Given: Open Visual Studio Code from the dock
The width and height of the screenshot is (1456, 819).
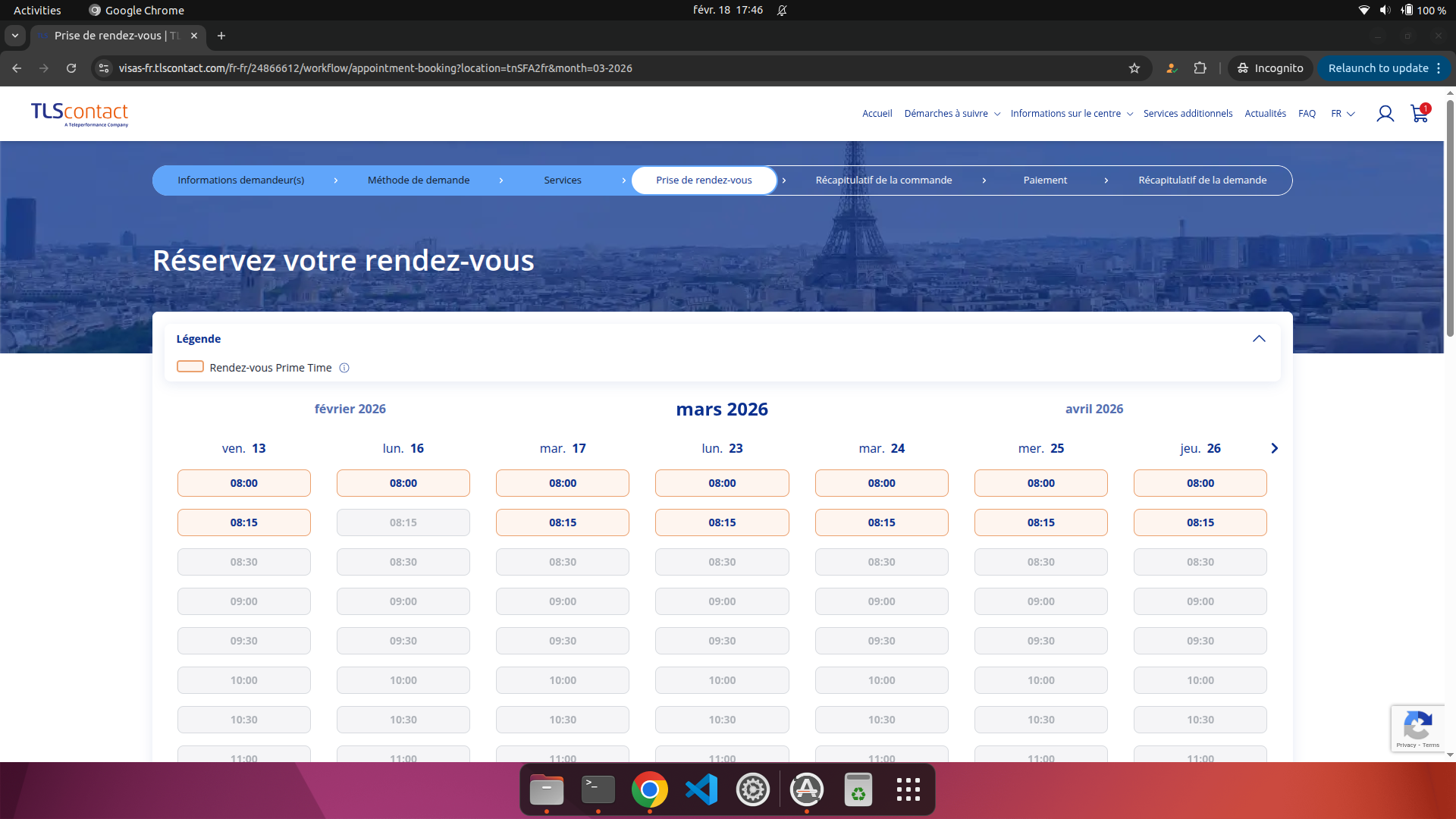Looking at the screenshot, I should [x=701, y=789].
